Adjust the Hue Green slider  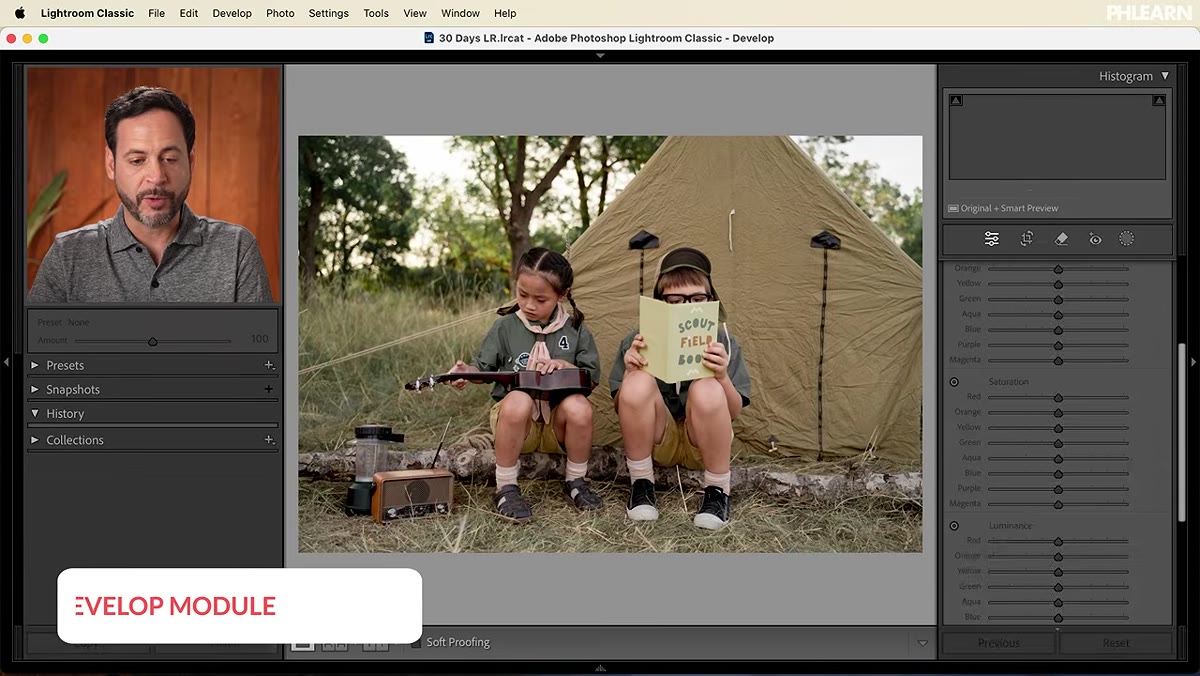point(1058,299)
